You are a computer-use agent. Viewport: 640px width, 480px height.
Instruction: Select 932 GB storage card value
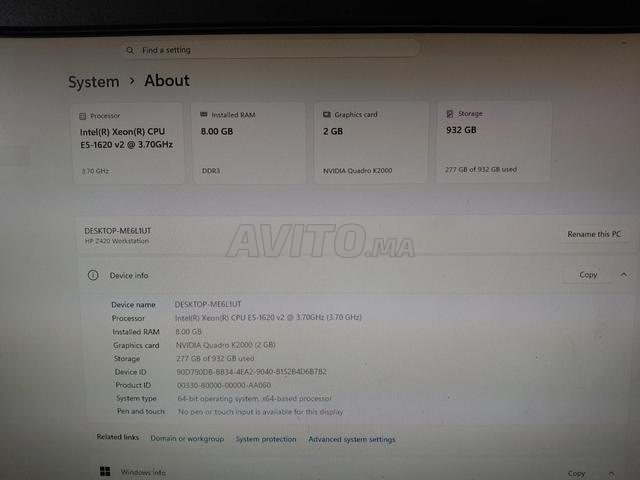(x=461, y=130)
